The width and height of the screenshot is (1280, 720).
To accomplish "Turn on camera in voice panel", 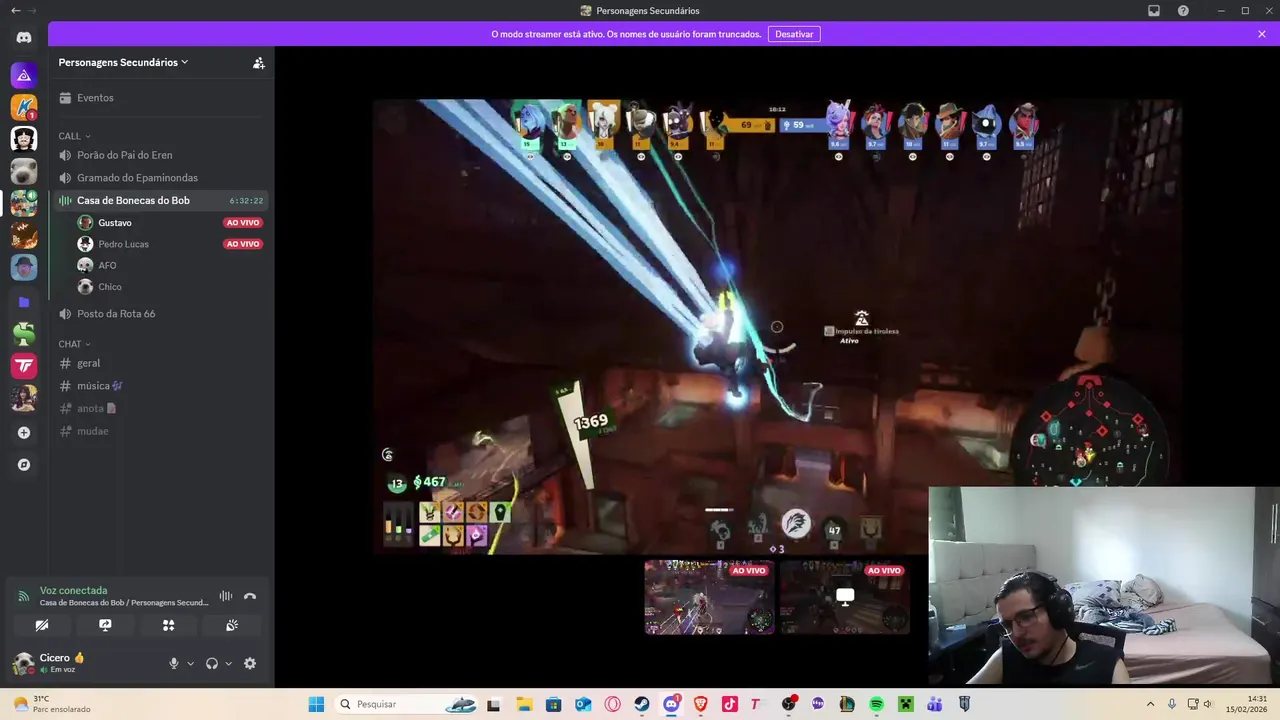I will (42, 625).
